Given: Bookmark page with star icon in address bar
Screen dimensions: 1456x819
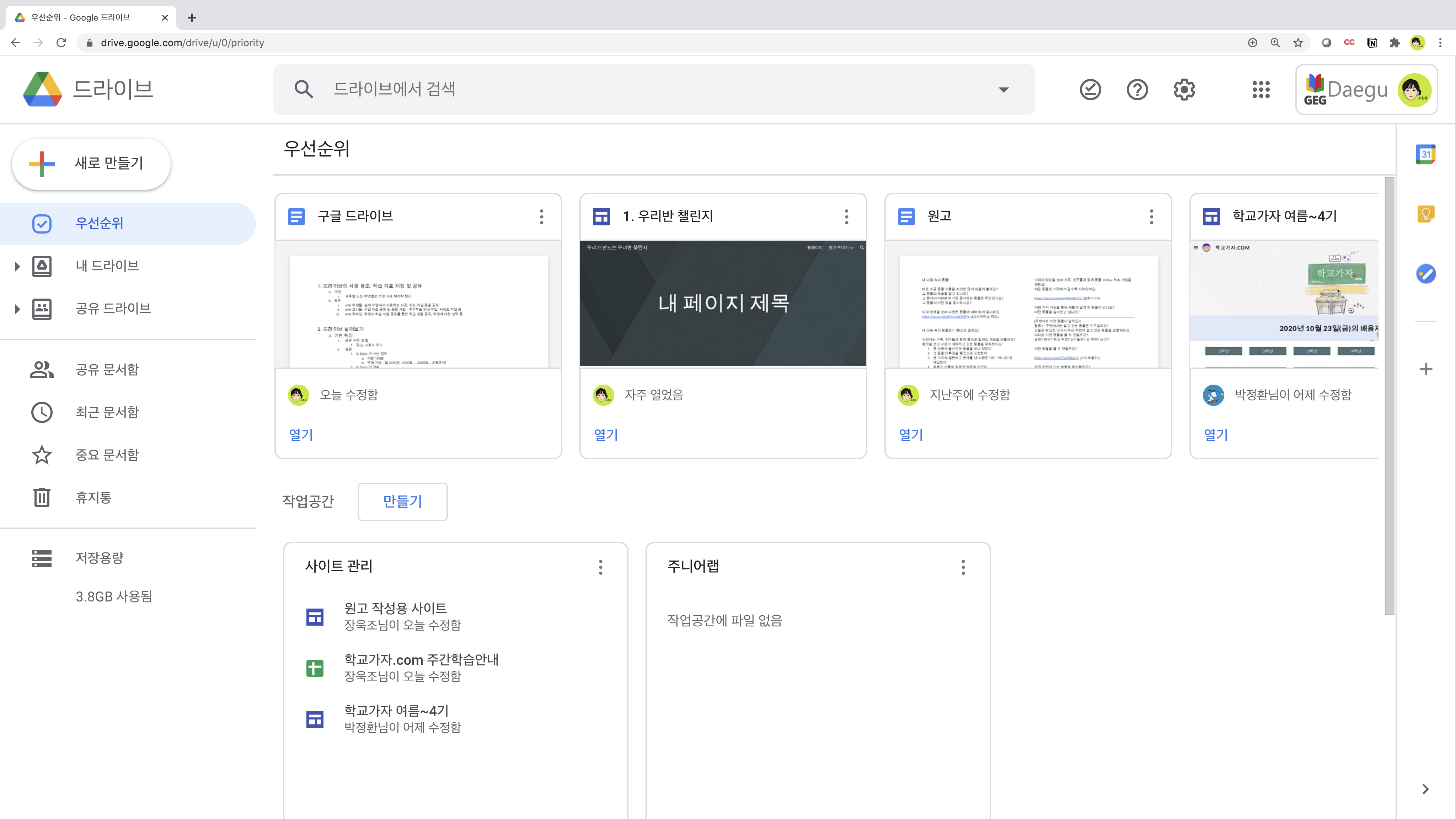Looking at the screenshot, I should click(1298, 43).
